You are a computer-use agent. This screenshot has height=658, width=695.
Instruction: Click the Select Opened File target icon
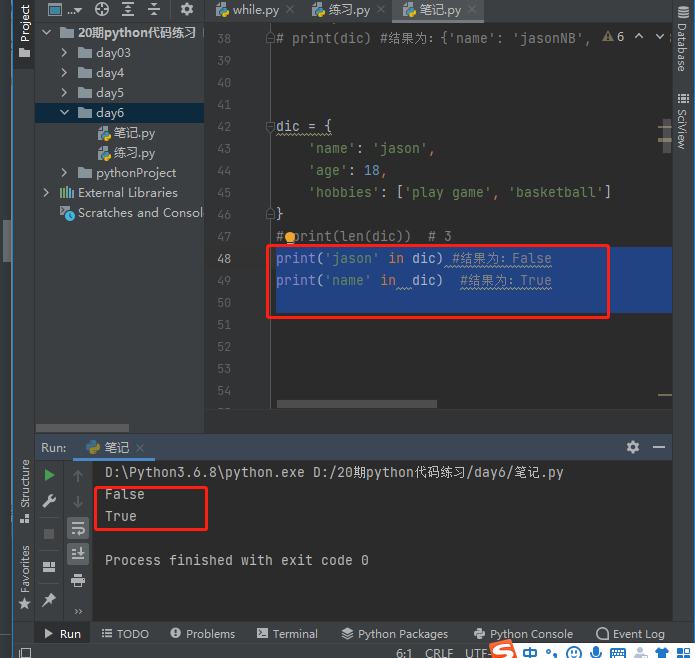[x=102, y=9]
